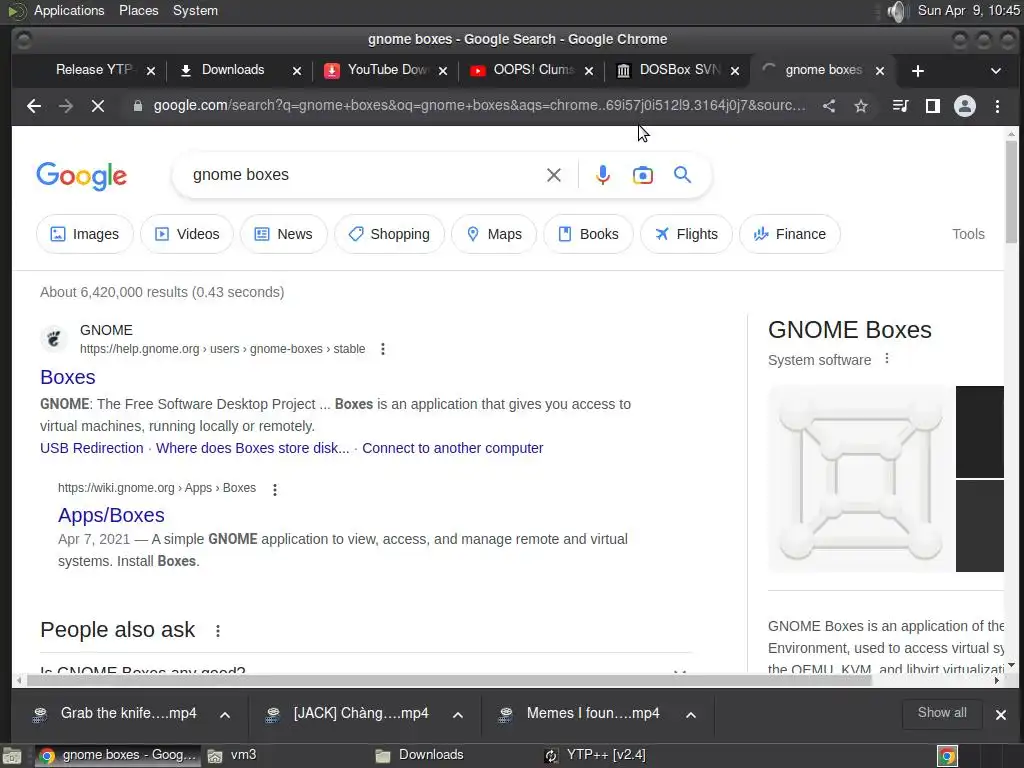Image resolution: width=1024 pixels, height=768 pixels.
Task: Open Where does Boxes store disk link
Action: pos(253,448)
